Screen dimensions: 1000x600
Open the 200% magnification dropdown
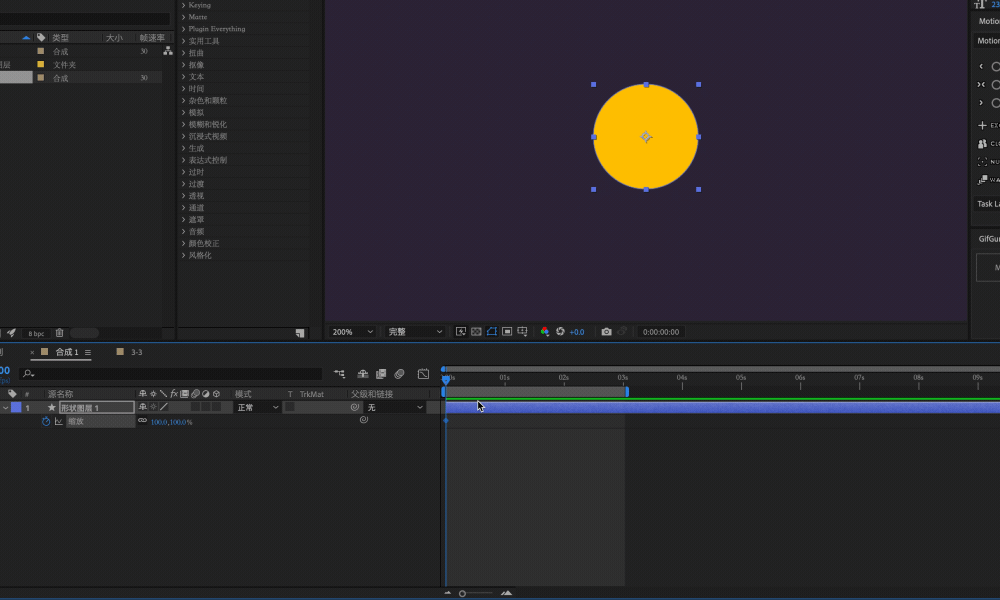(353, 332)
